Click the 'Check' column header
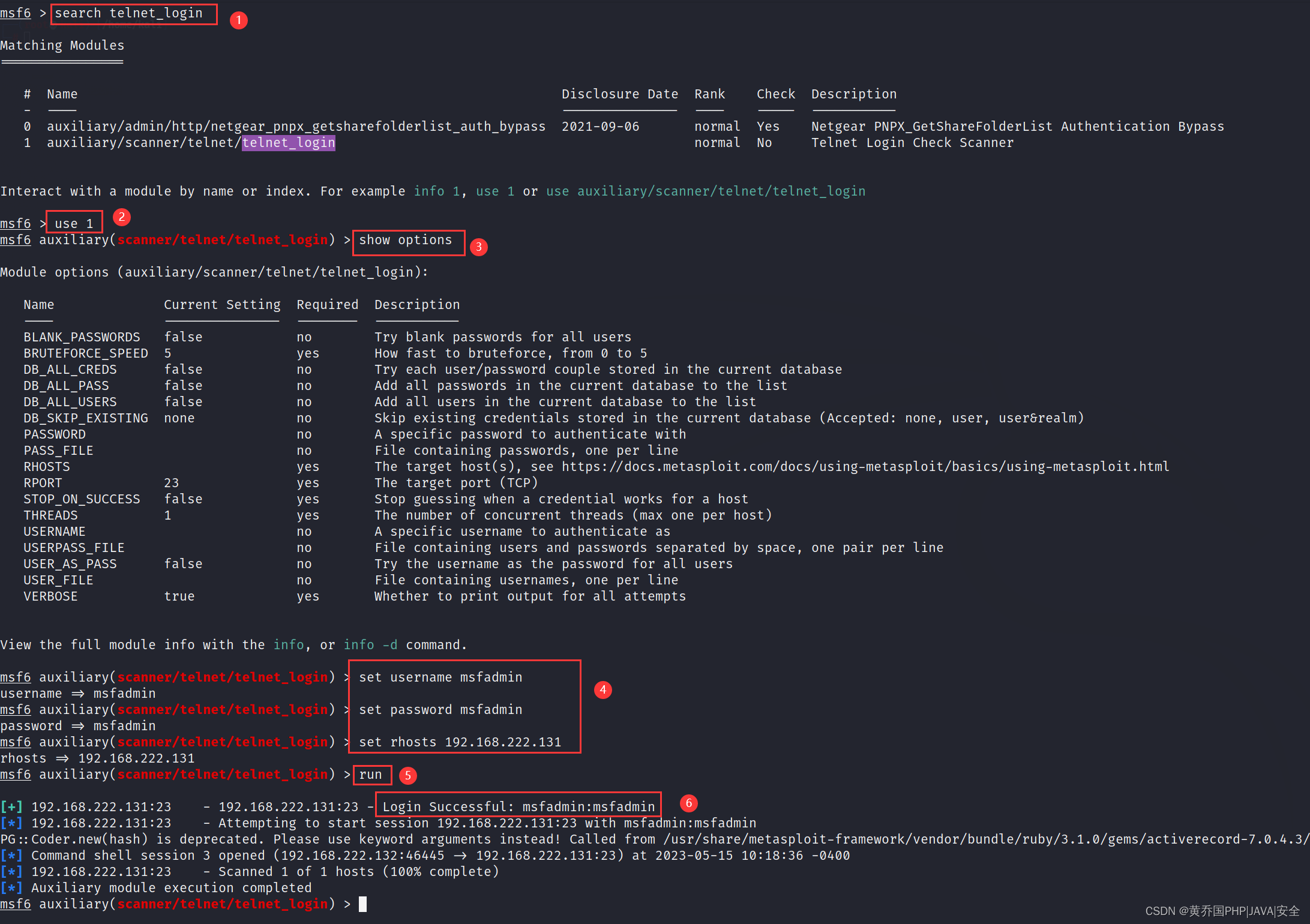Screen dimensions: 1310x924 tap(776, 94)
